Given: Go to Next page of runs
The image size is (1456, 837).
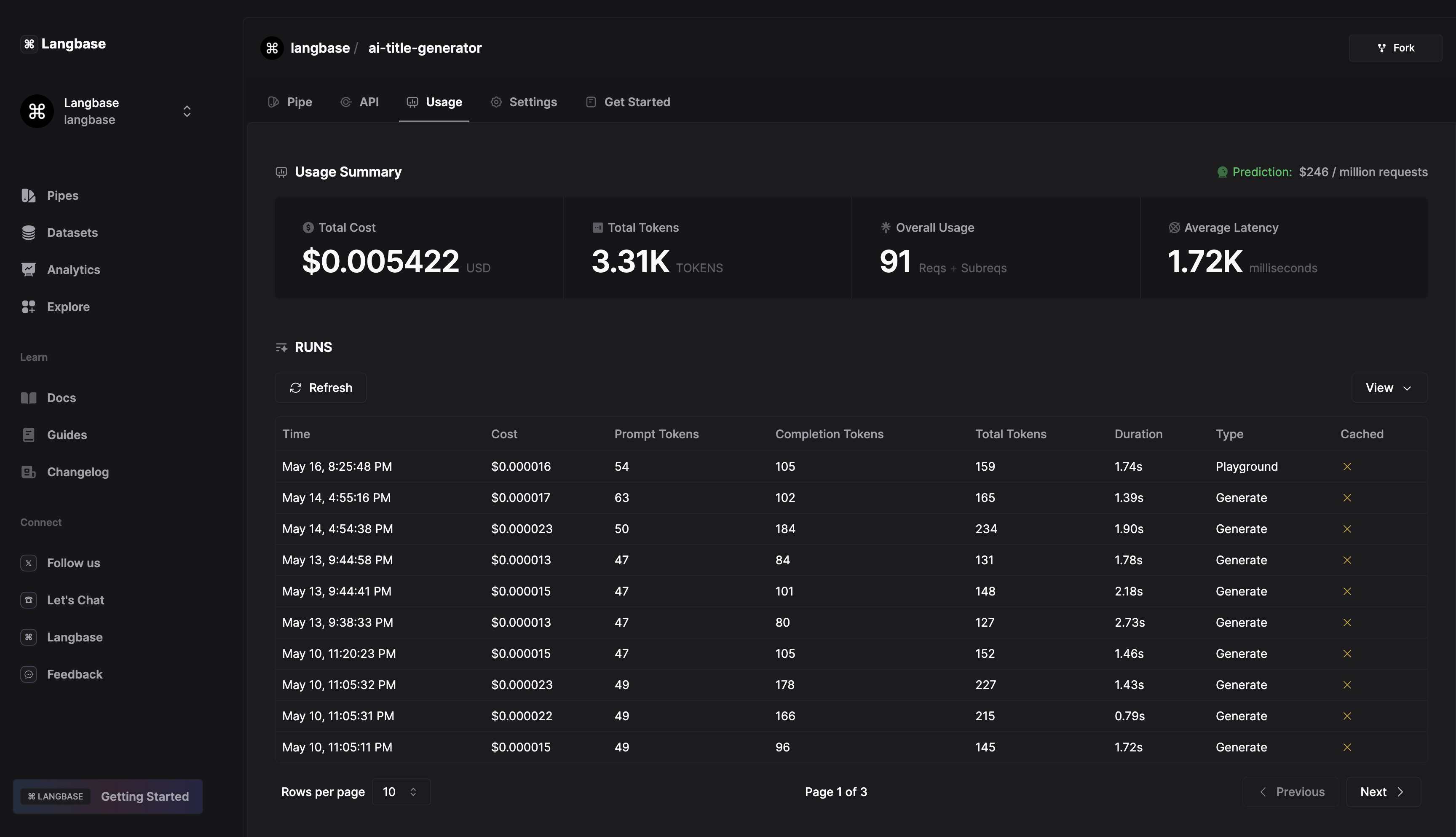Looking at the screenshot, I should [x=1382, y=792].
